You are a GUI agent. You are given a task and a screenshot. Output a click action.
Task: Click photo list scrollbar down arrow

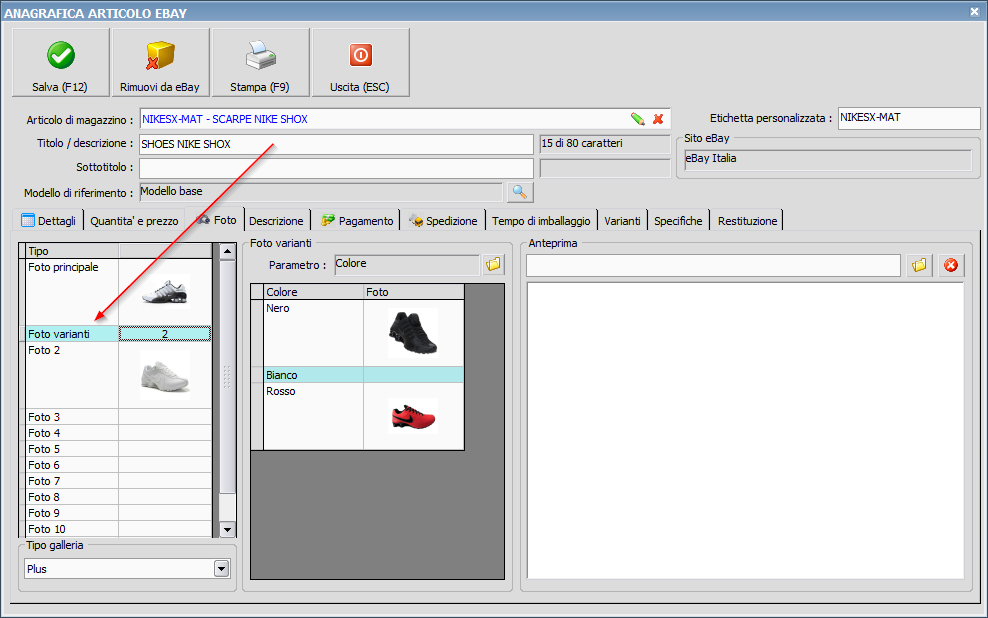[227, 530]
